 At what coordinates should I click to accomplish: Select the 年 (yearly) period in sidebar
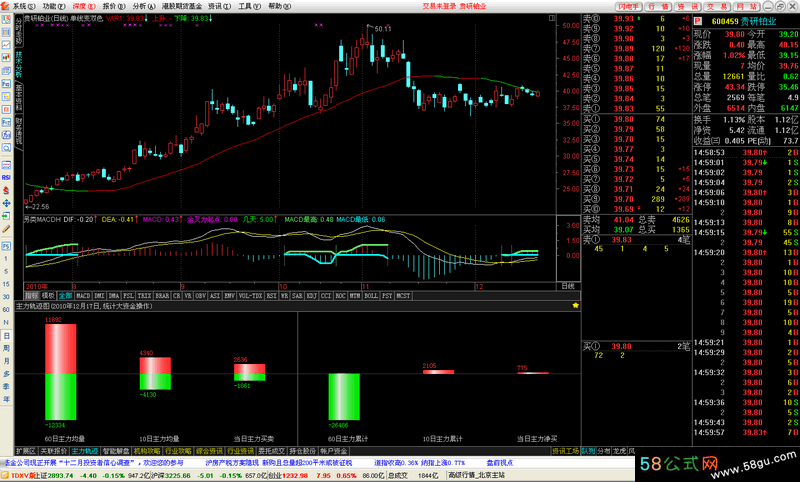[x=6, y=399]
